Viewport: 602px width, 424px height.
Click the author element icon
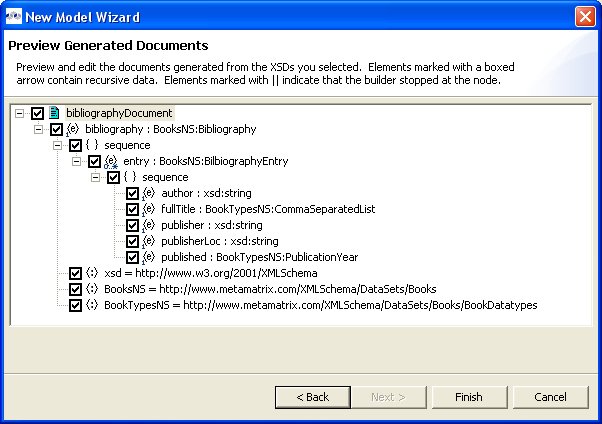[x=149, y=193]
